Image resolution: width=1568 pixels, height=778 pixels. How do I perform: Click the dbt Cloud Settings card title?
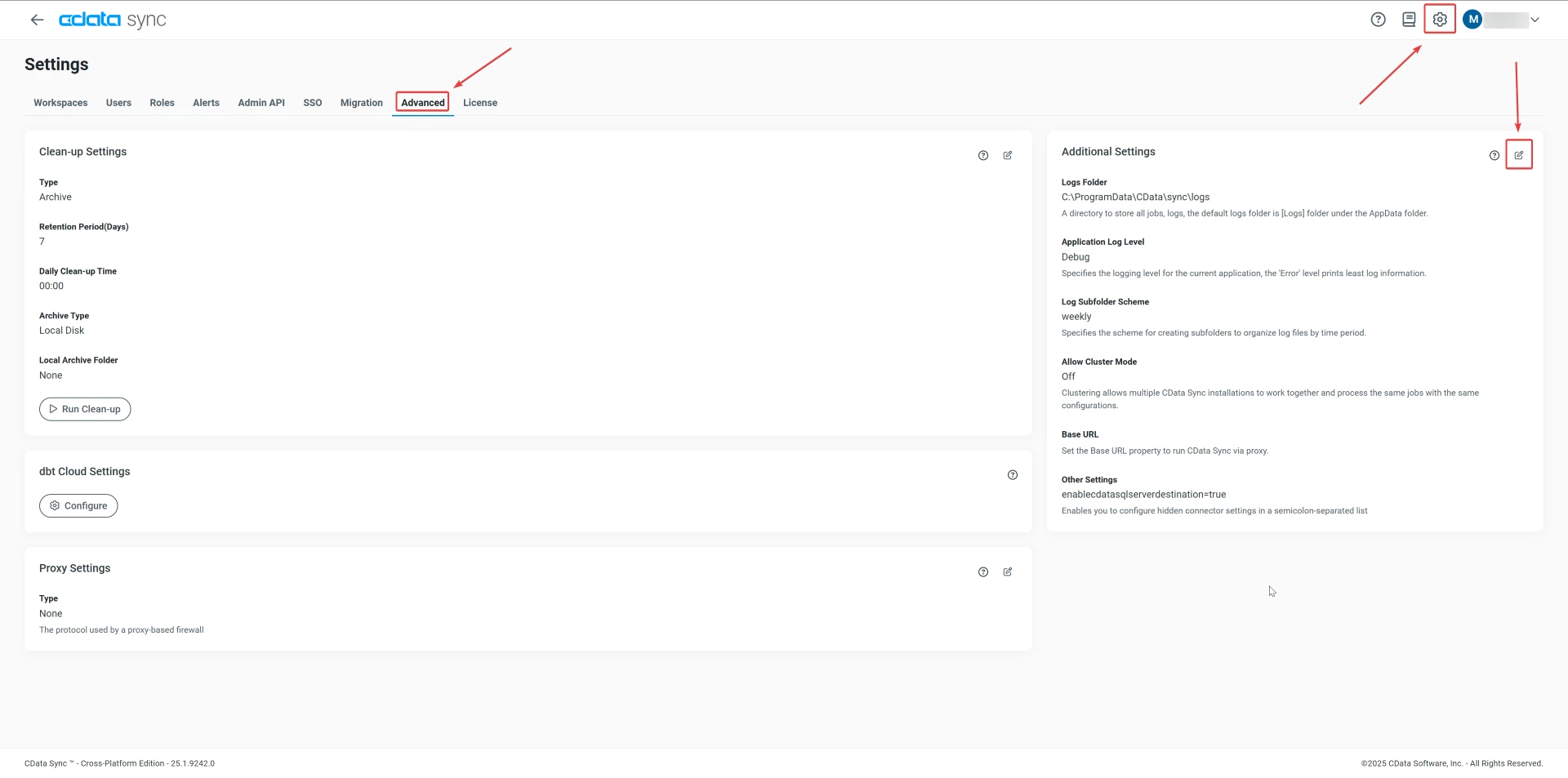click(x=85, y=472)
